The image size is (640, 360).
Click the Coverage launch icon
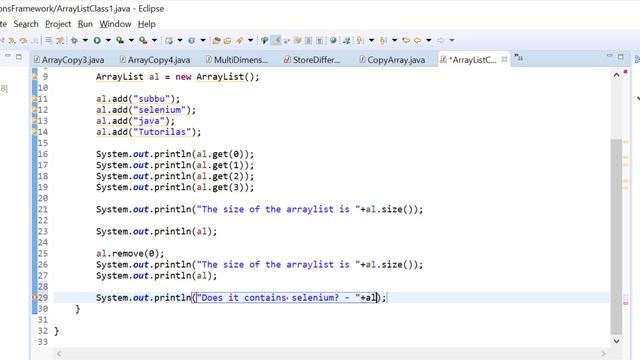(120, 40)
